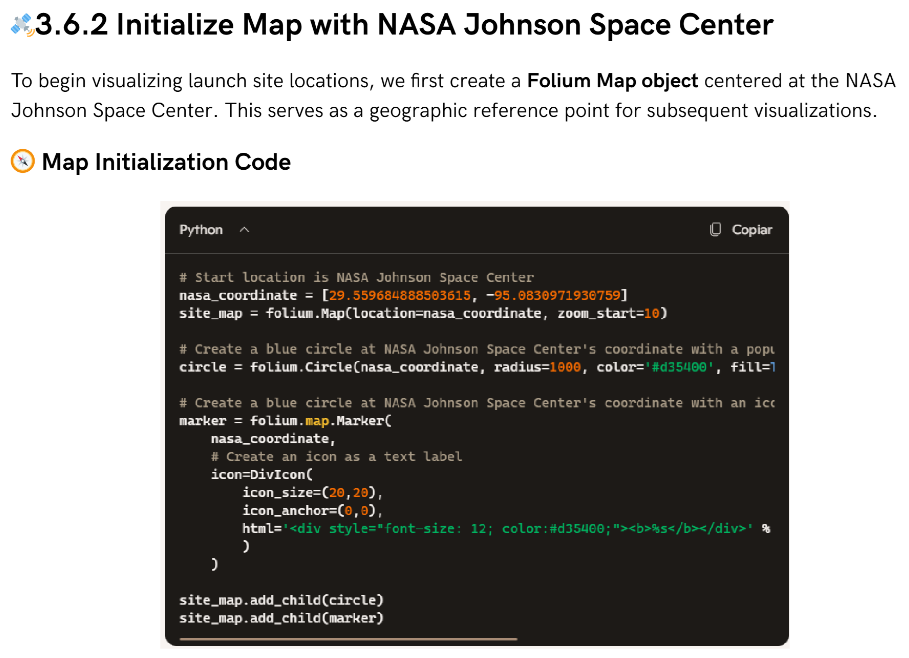Click the Copiar copy icon

(715, 230)
